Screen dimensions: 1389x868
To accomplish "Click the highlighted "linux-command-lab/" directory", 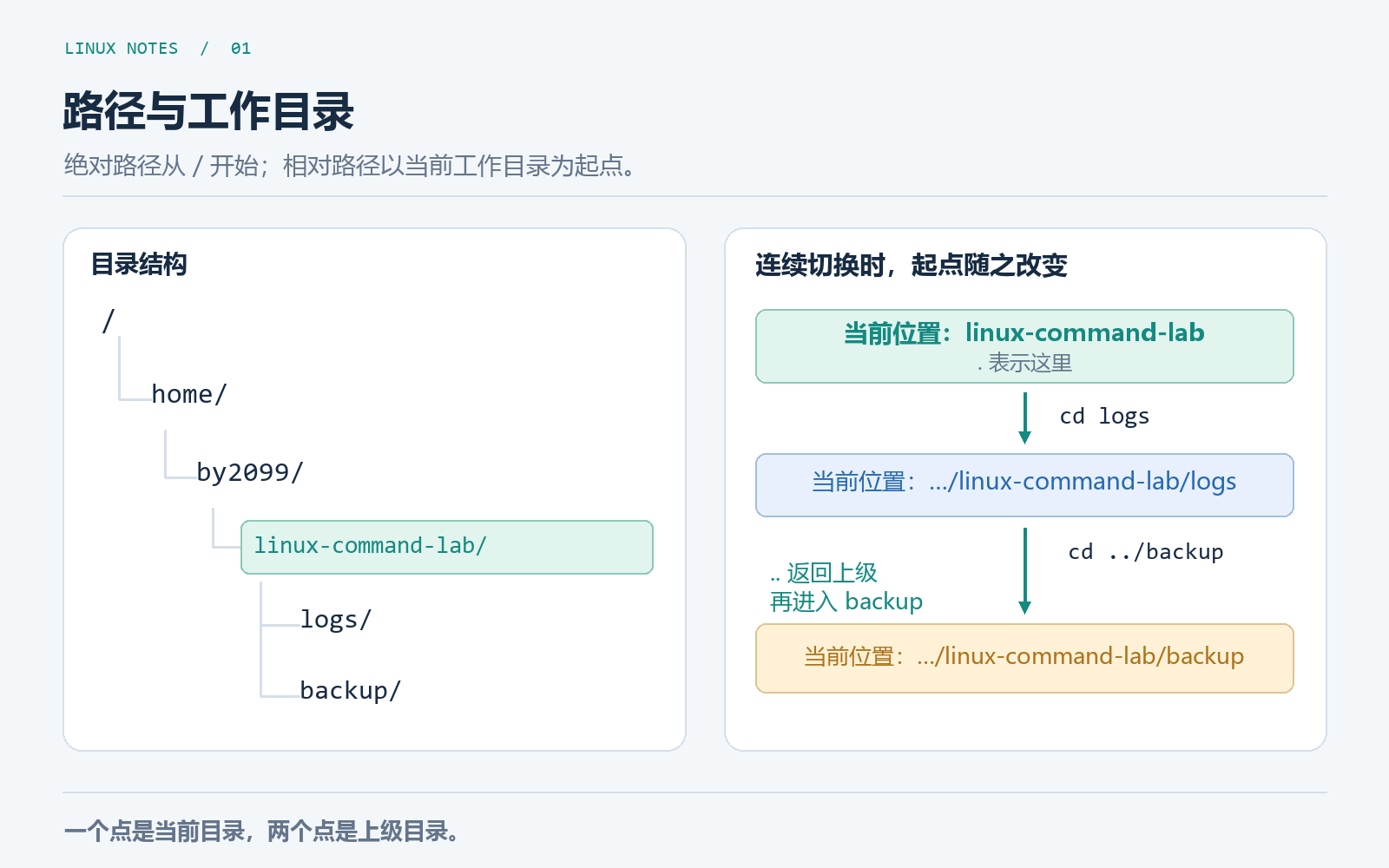I will (x=447, y=547).
